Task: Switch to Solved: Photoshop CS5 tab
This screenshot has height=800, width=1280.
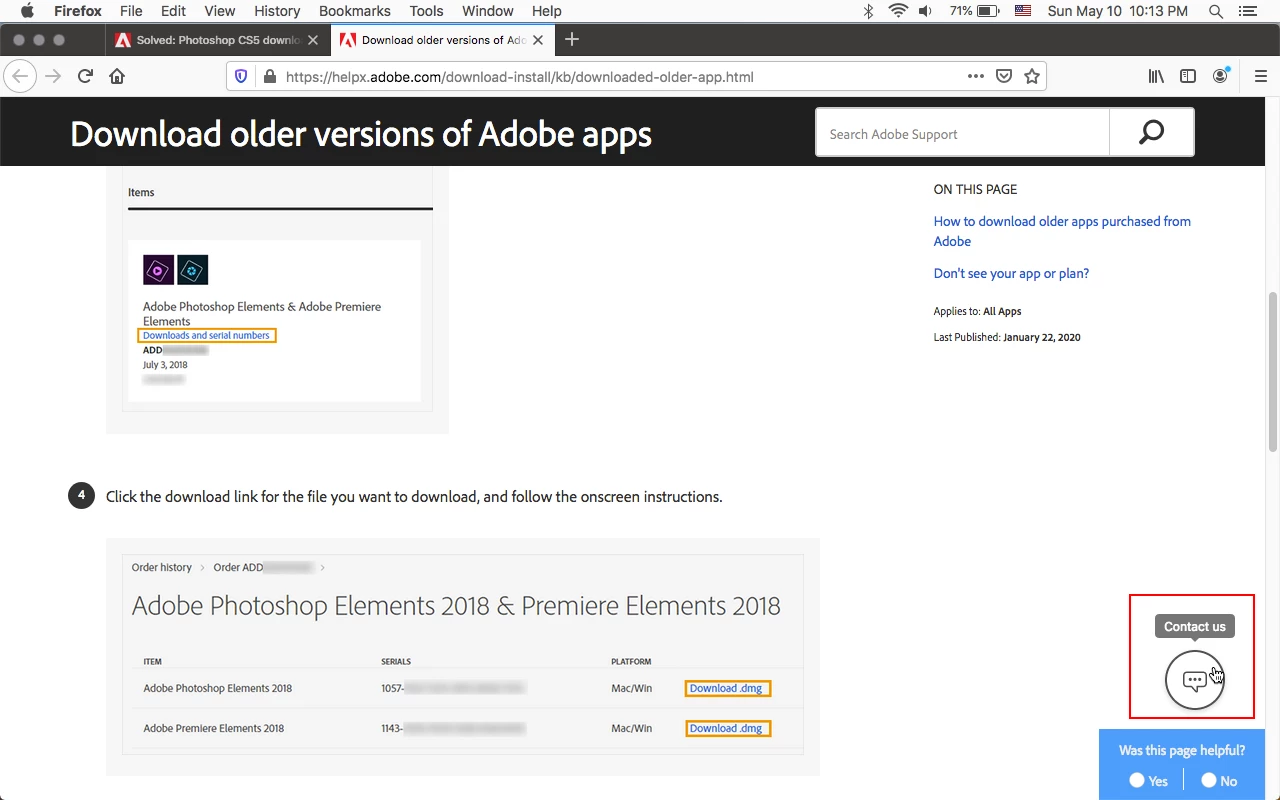Action: tap(217, 40)
